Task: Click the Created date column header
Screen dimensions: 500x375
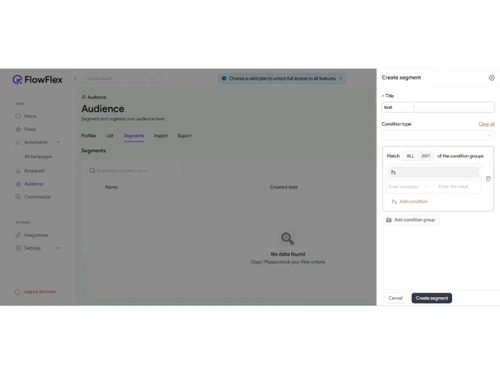Action: 284,187
